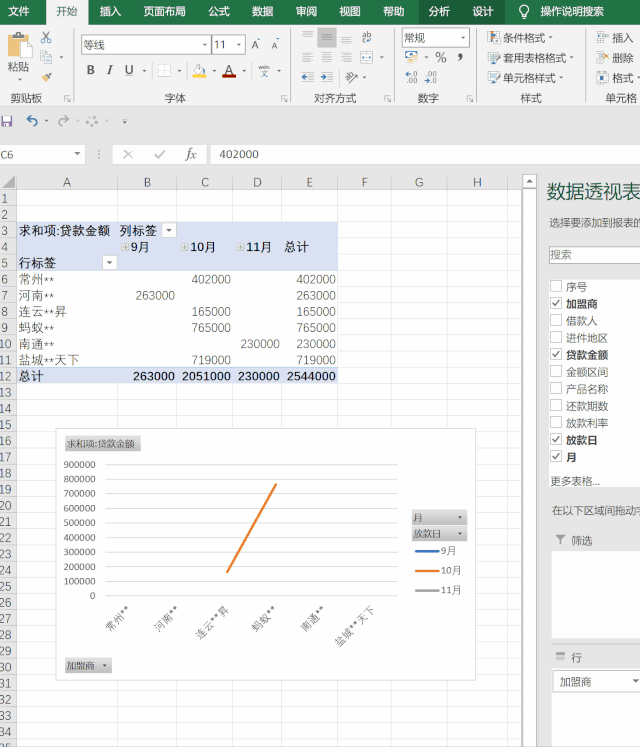The width and height of the screenshot is (640, 747).
Task: Uncheck the 贷款金额 field checkbox
Action: click(556, 354)
